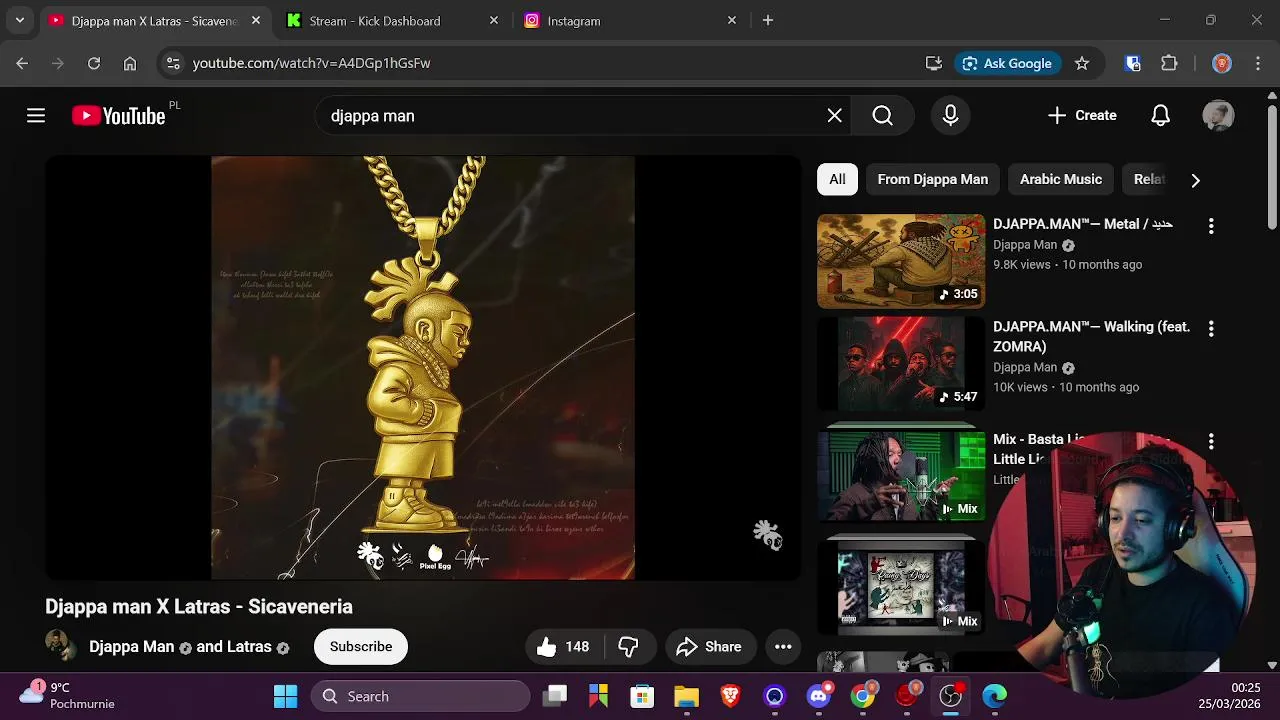Open Microsoft Edge from the taskbar

point(995,696)
